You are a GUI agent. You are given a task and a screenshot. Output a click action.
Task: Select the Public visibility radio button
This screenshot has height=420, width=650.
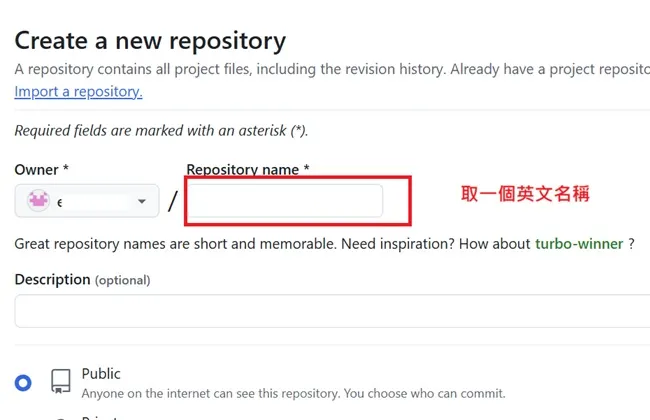click(23, 382)
